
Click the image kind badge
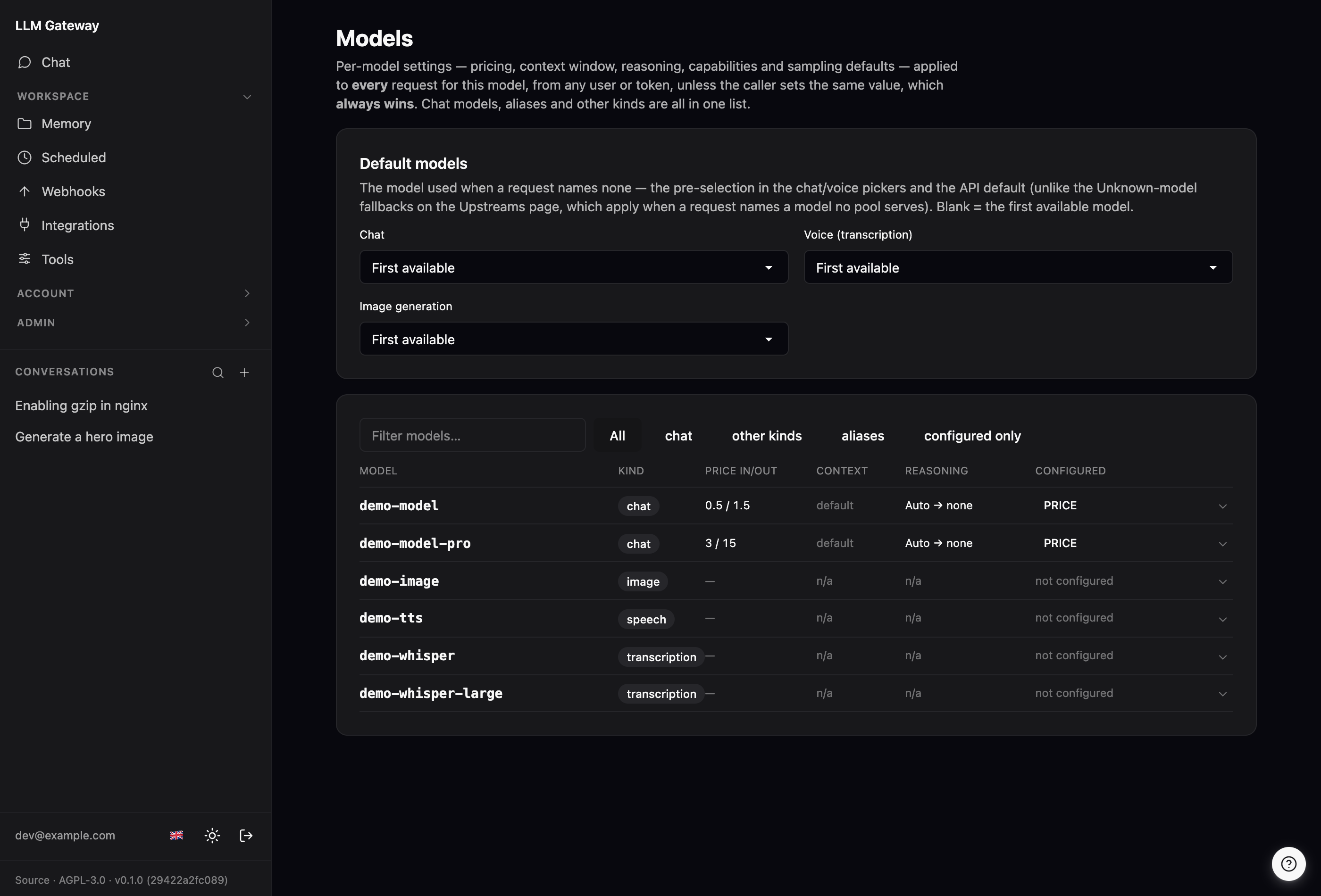[643, 582]
